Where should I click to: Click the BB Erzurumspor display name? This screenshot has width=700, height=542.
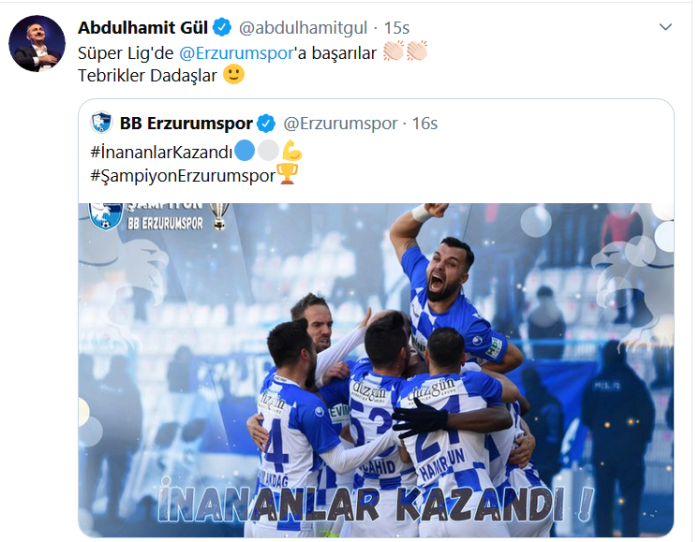(186, 123)
